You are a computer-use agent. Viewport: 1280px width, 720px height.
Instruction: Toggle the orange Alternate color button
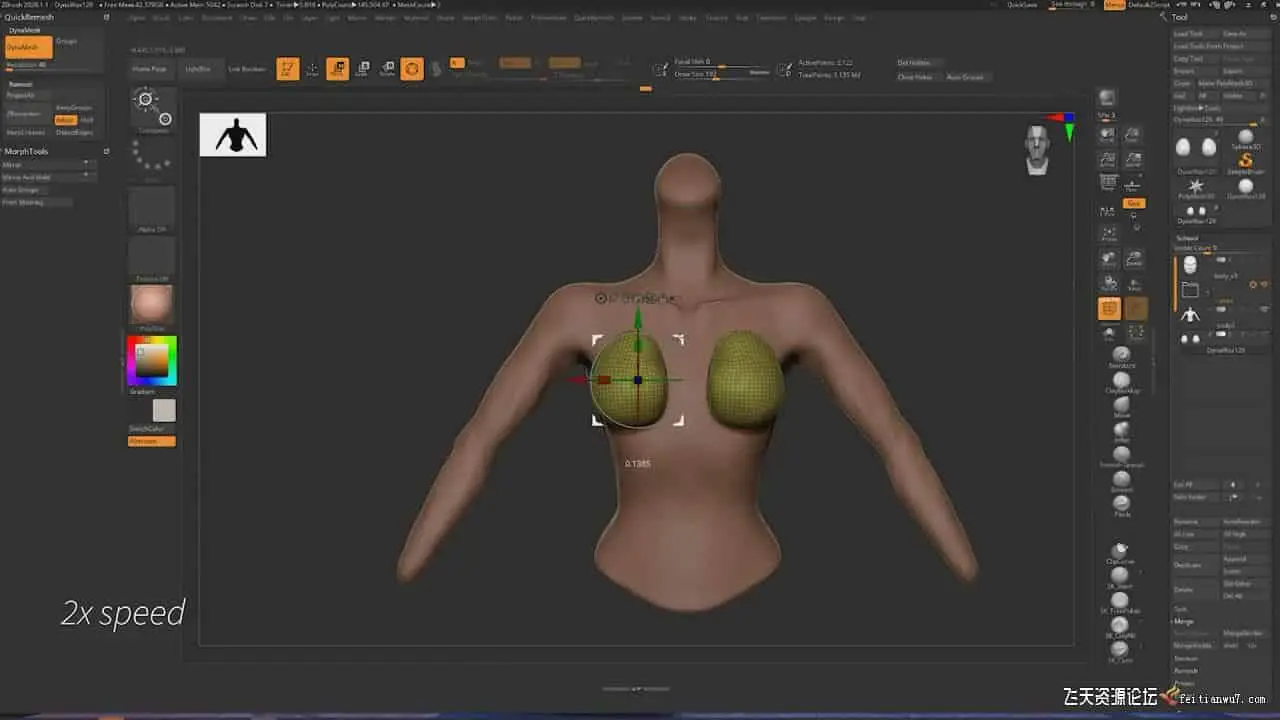(152, 441)
